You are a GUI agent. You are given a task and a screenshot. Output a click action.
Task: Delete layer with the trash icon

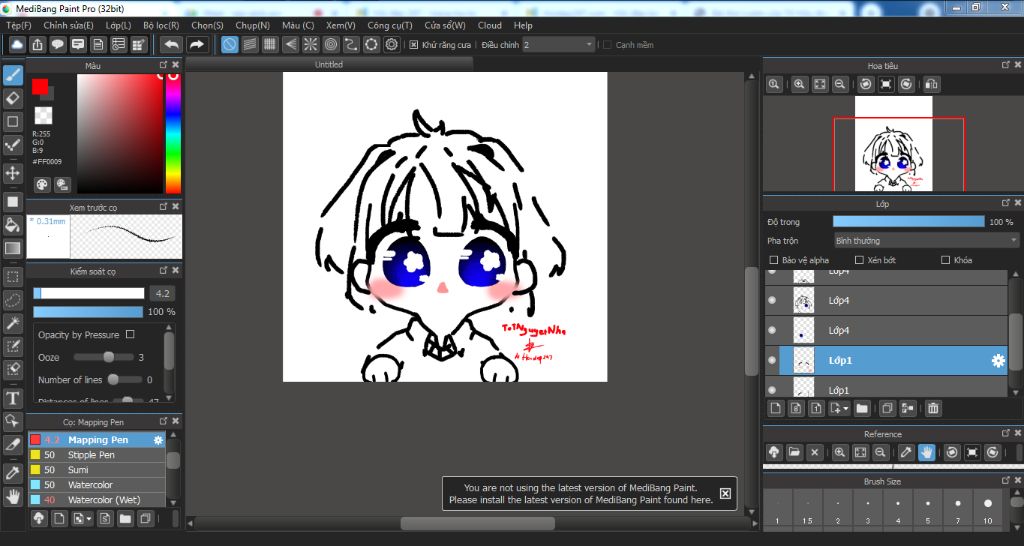933,409
